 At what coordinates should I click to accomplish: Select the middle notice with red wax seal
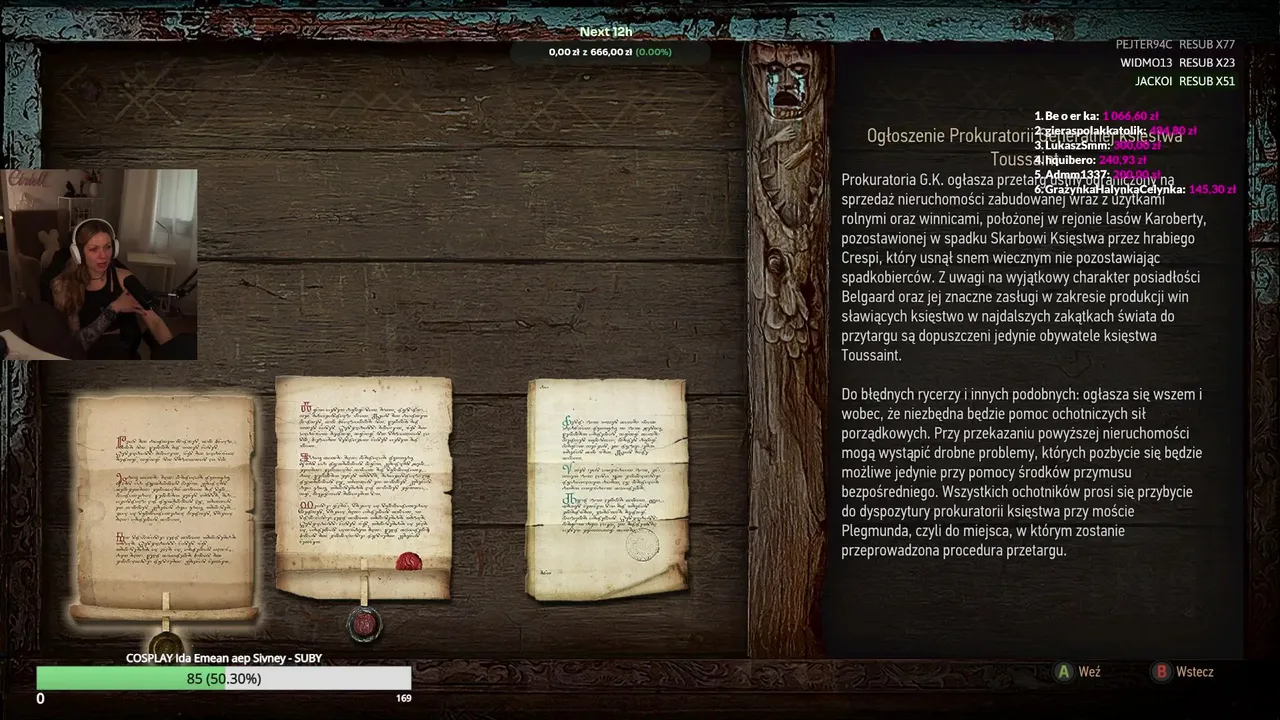pos(364,488)
